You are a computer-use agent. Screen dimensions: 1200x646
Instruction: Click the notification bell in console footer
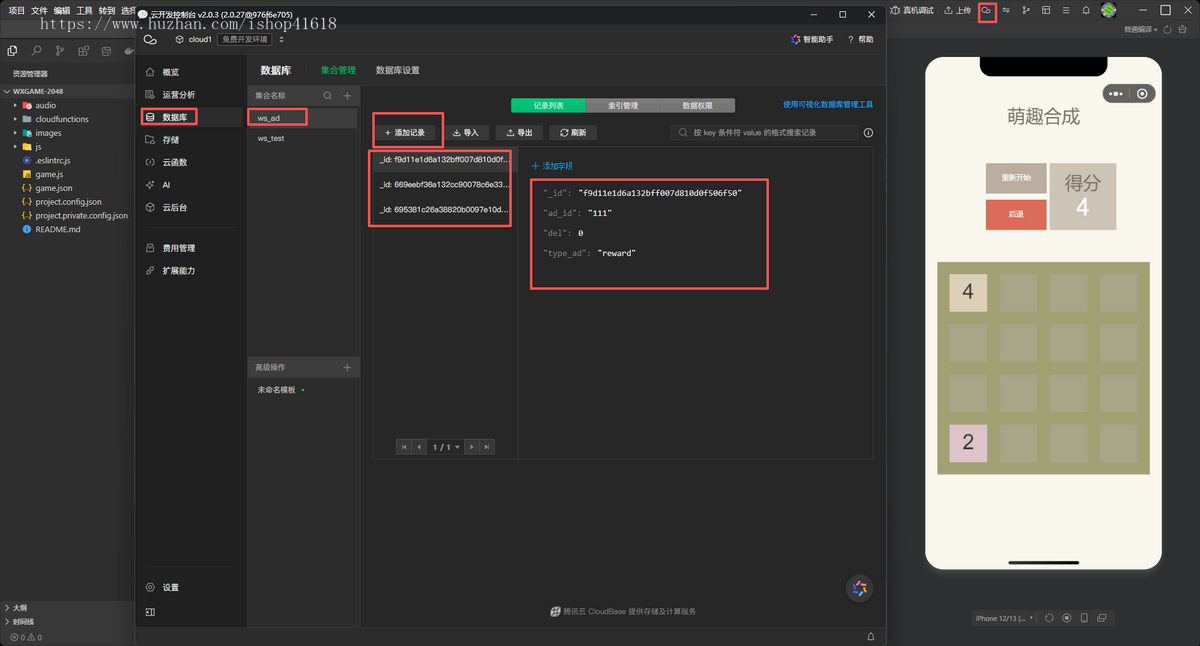(x=870, y=636)
